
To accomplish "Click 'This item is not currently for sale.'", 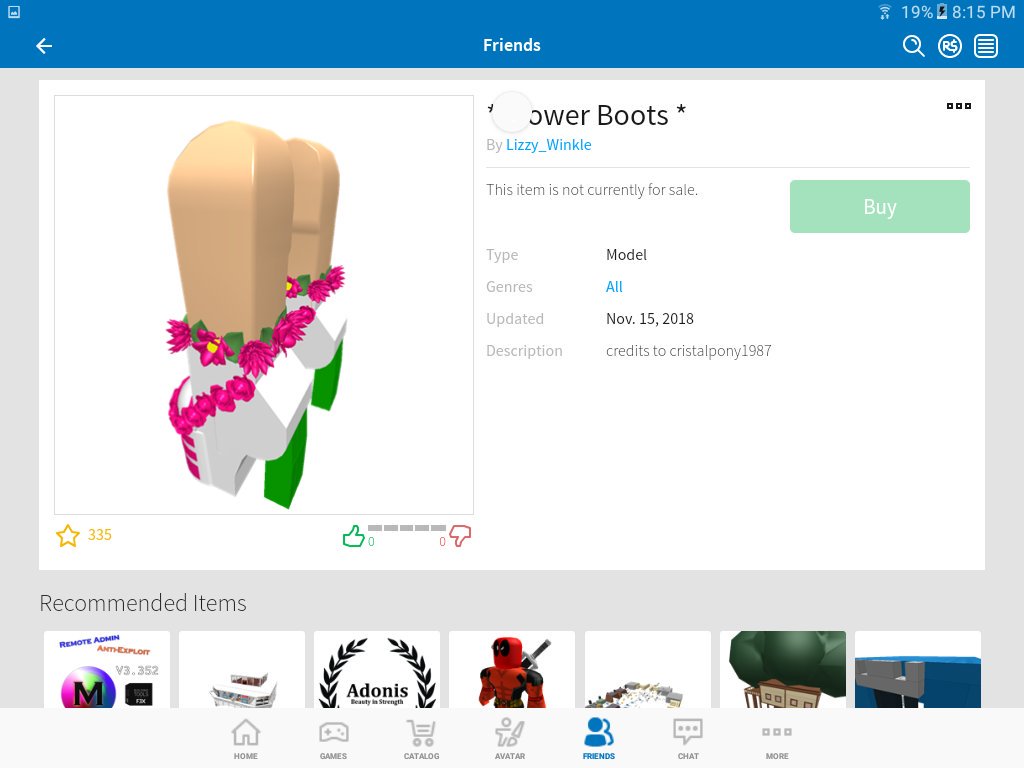I will tap(592, 190).
